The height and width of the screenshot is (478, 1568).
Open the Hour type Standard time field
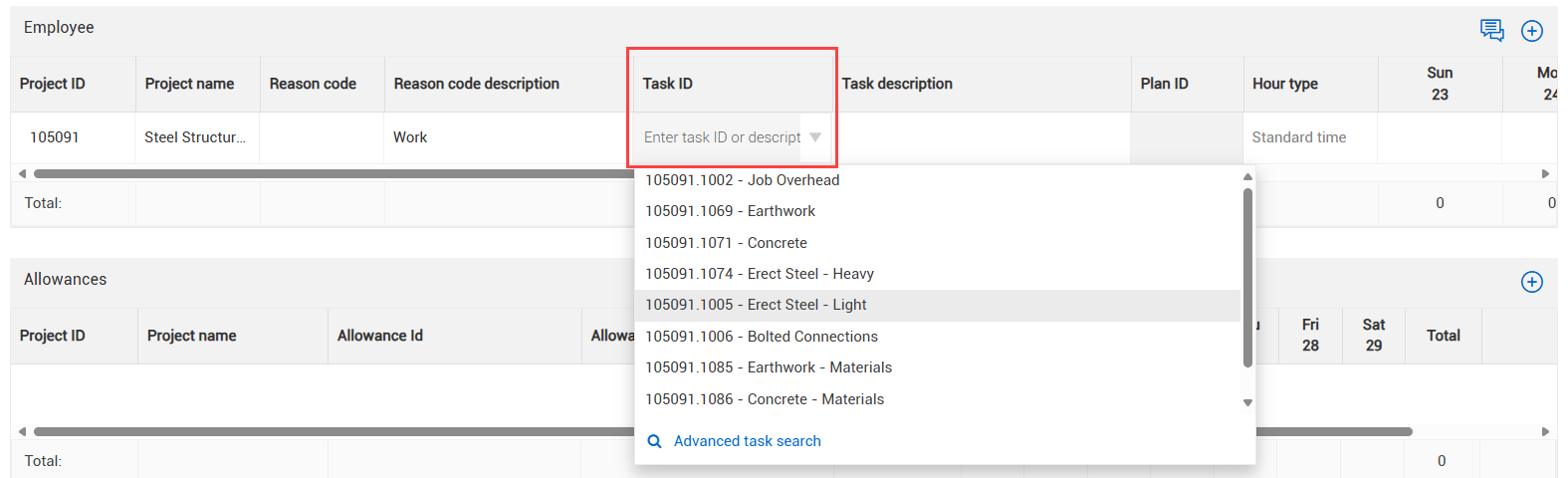tap(1308, 137)
